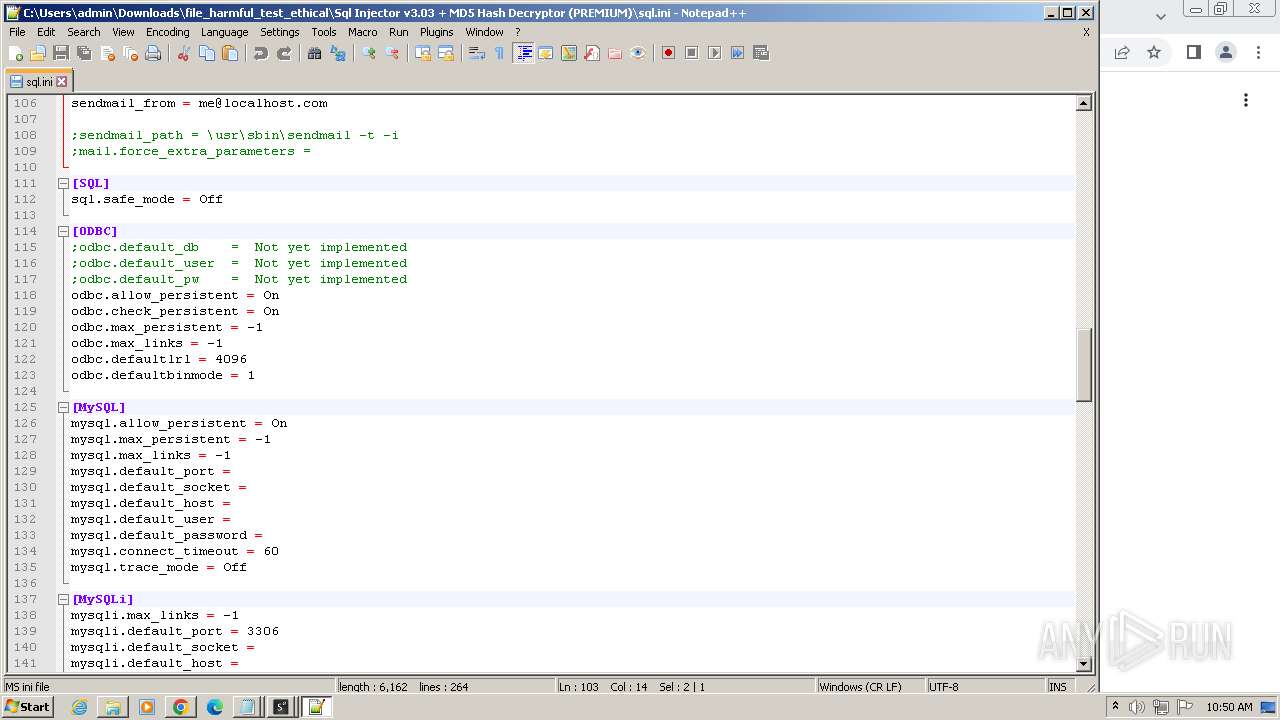Open Internet Explorer from the taskbar
Screen dimensions: 1280x720
click(79, 707)
